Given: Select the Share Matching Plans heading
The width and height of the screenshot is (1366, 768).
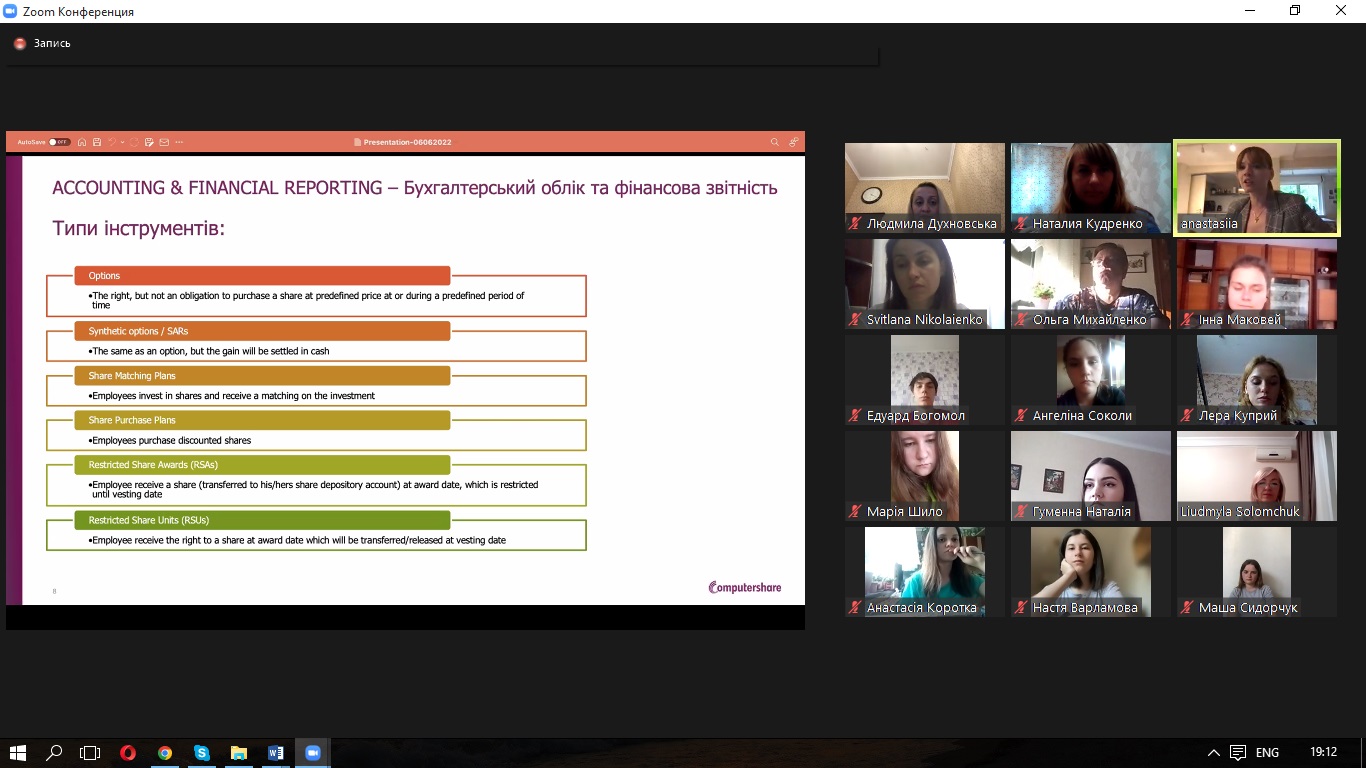Looking at the screenshot, I should click(x=262, y=376).
